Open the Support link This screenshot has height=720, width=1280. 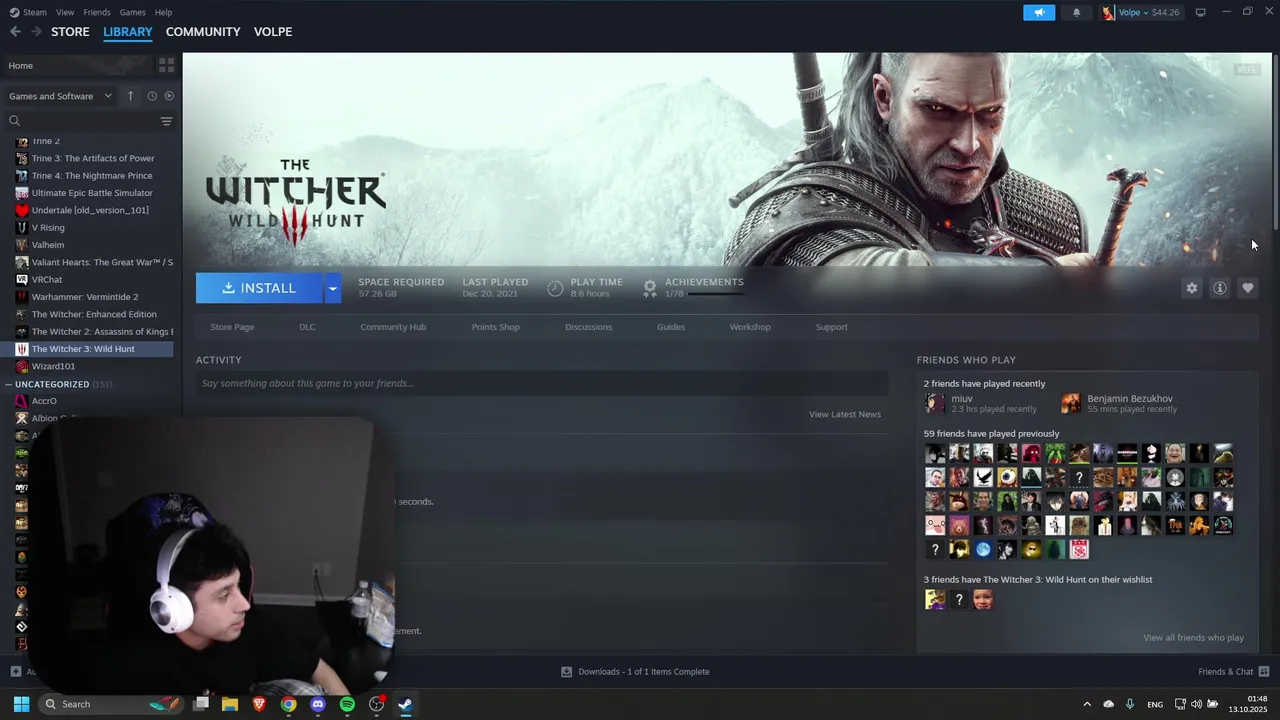831,327
